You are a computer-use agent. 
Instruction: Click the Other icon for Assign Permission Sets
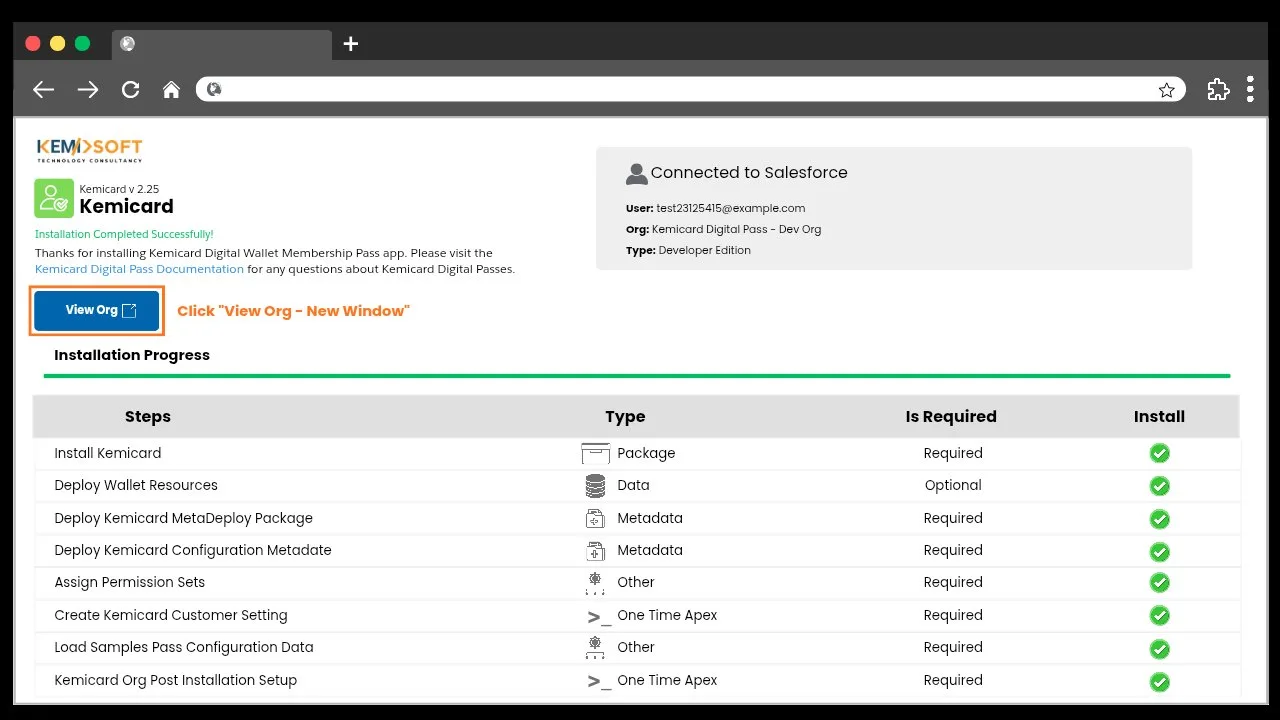(x=595, y=583)
